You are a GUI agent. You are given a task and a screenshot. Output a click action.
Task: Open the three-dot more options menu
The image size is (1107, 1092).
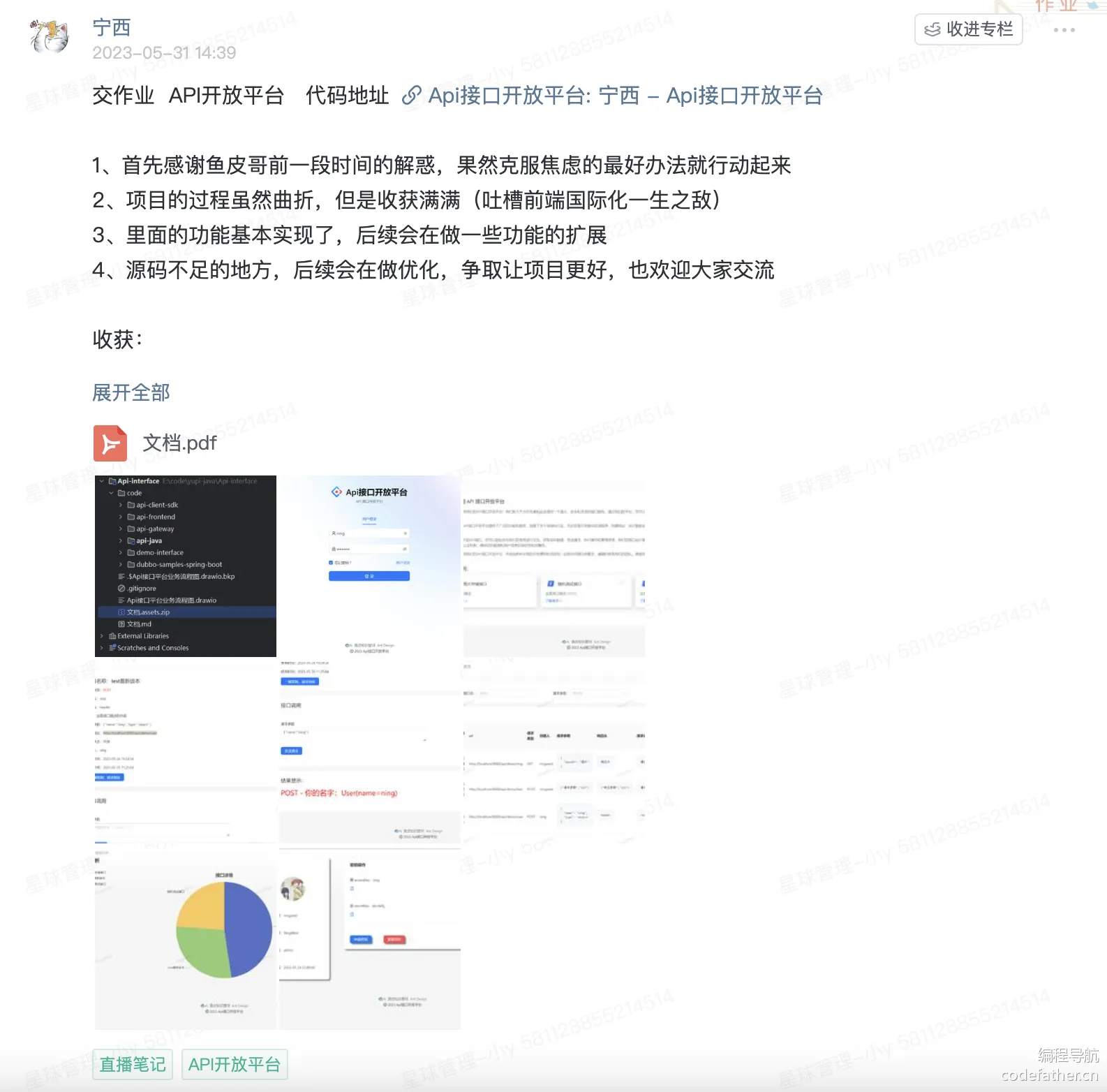[1064, 30]
